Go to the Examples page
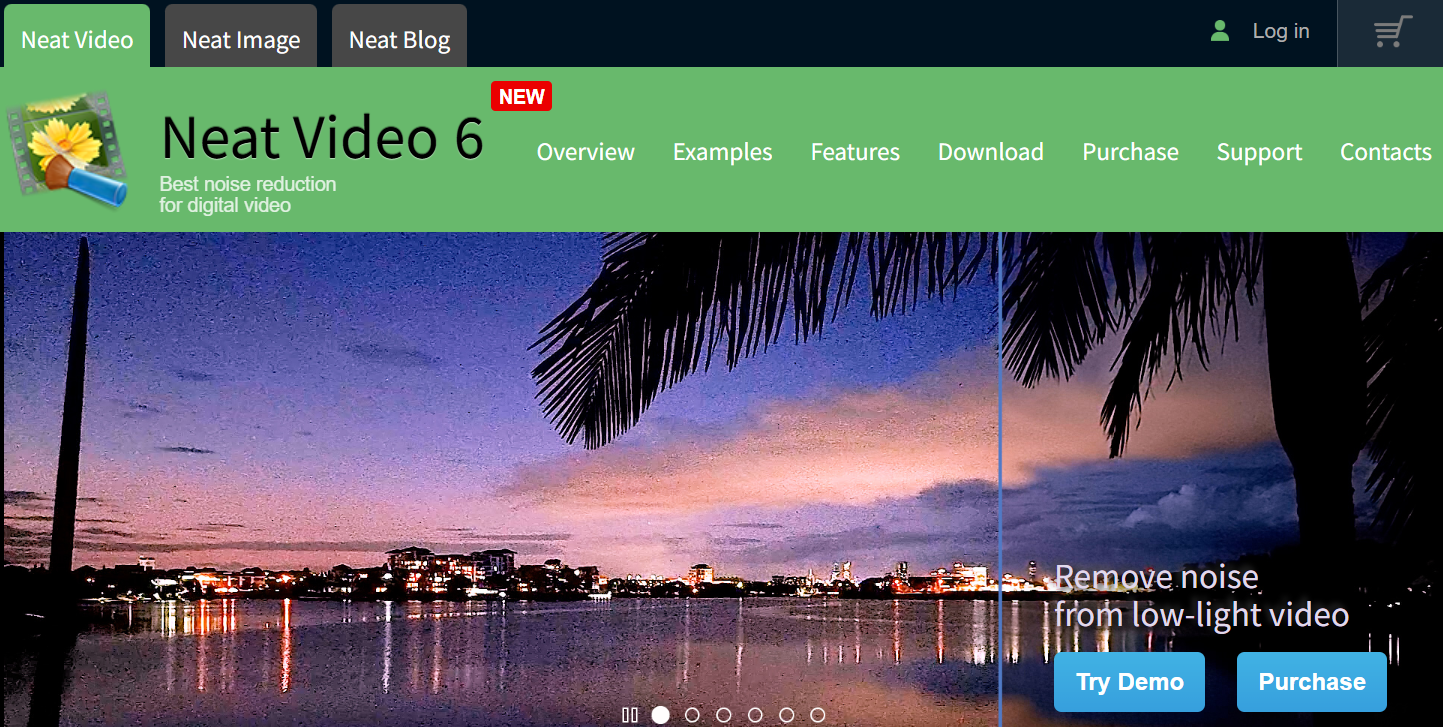 pyautogui.click(x=723, y=152)
